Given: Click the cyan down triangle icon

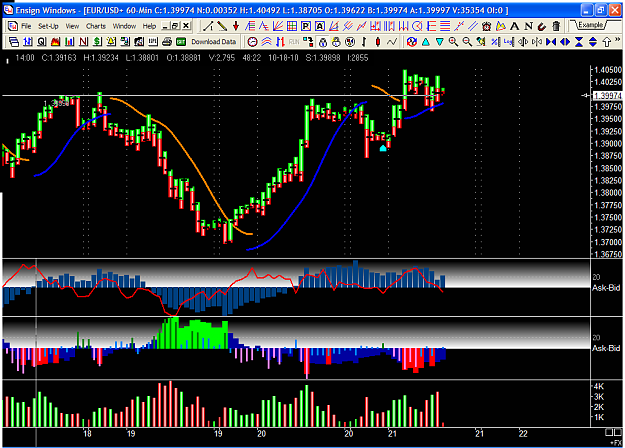Looking at the screenshot, I should coord(439,41).
